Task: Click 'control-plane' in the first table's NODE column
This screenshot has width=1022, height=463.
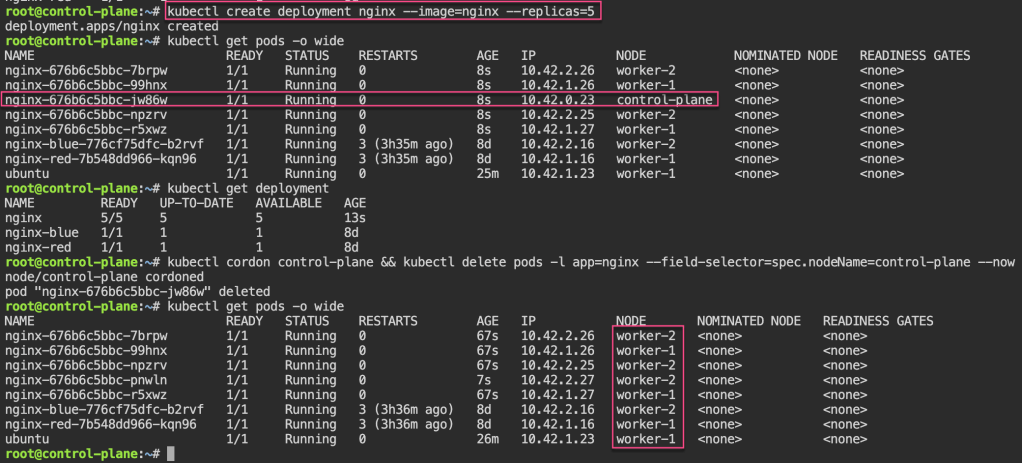Action: click(664, 100)
